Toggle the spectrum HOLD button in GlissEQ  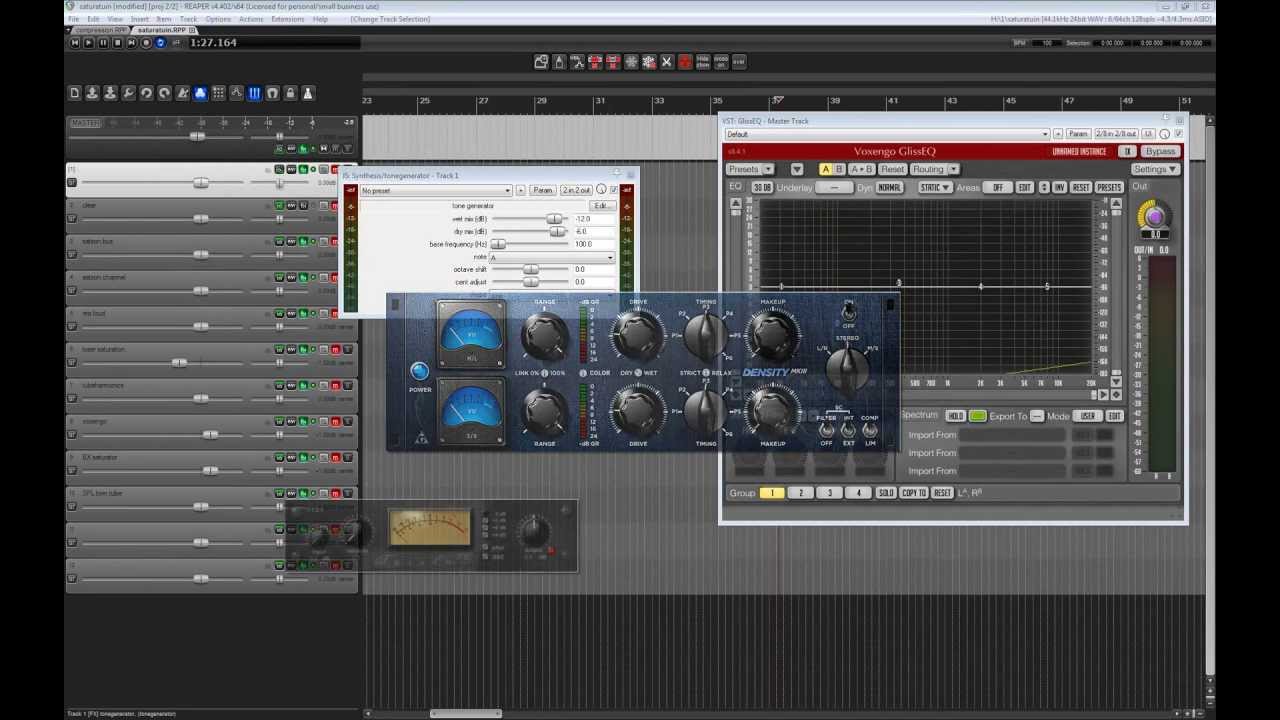(x=956, y=416)
